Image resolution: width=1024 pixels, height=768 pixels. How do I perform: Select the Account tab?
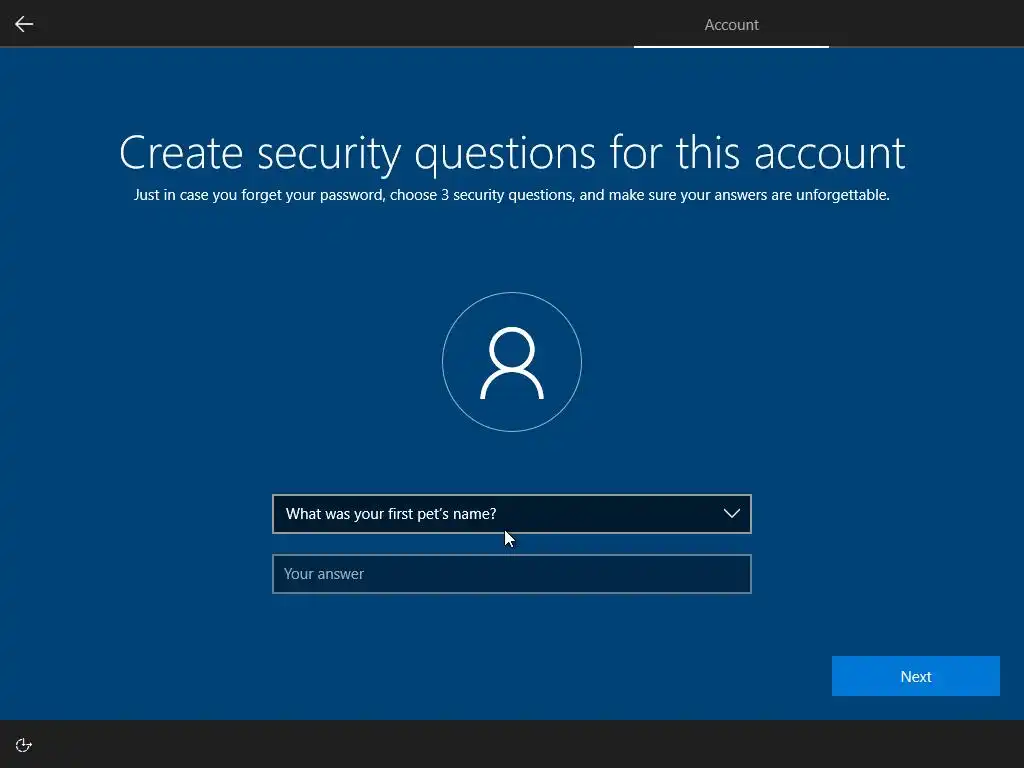(x=731, y=25)
